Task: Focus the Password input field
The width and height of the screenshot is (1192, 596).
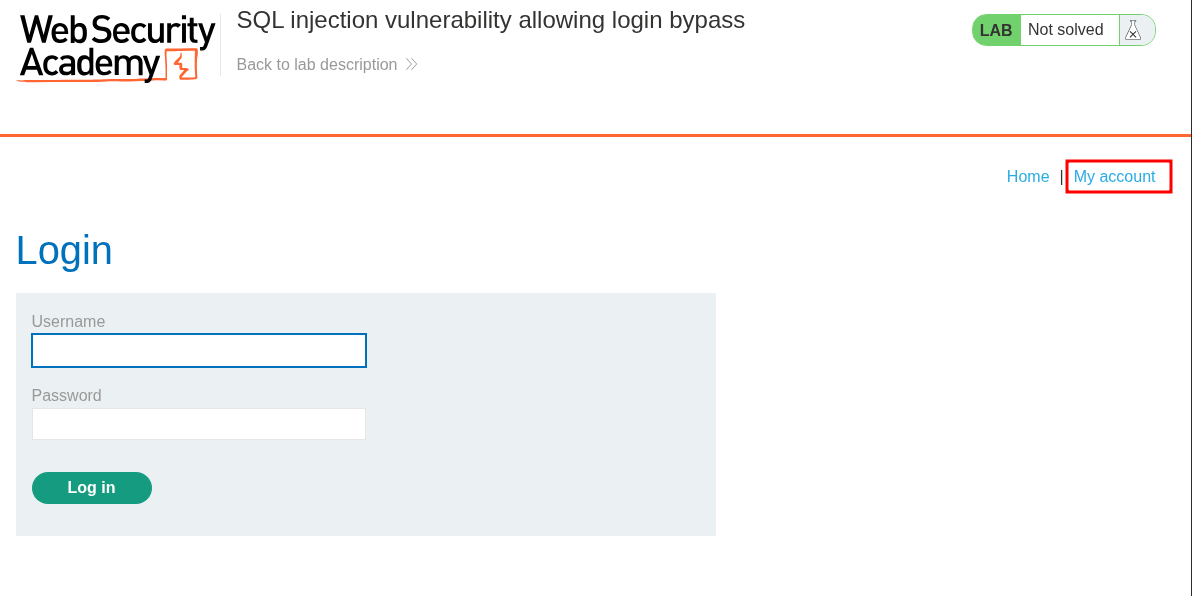Action: pos(199,424)
